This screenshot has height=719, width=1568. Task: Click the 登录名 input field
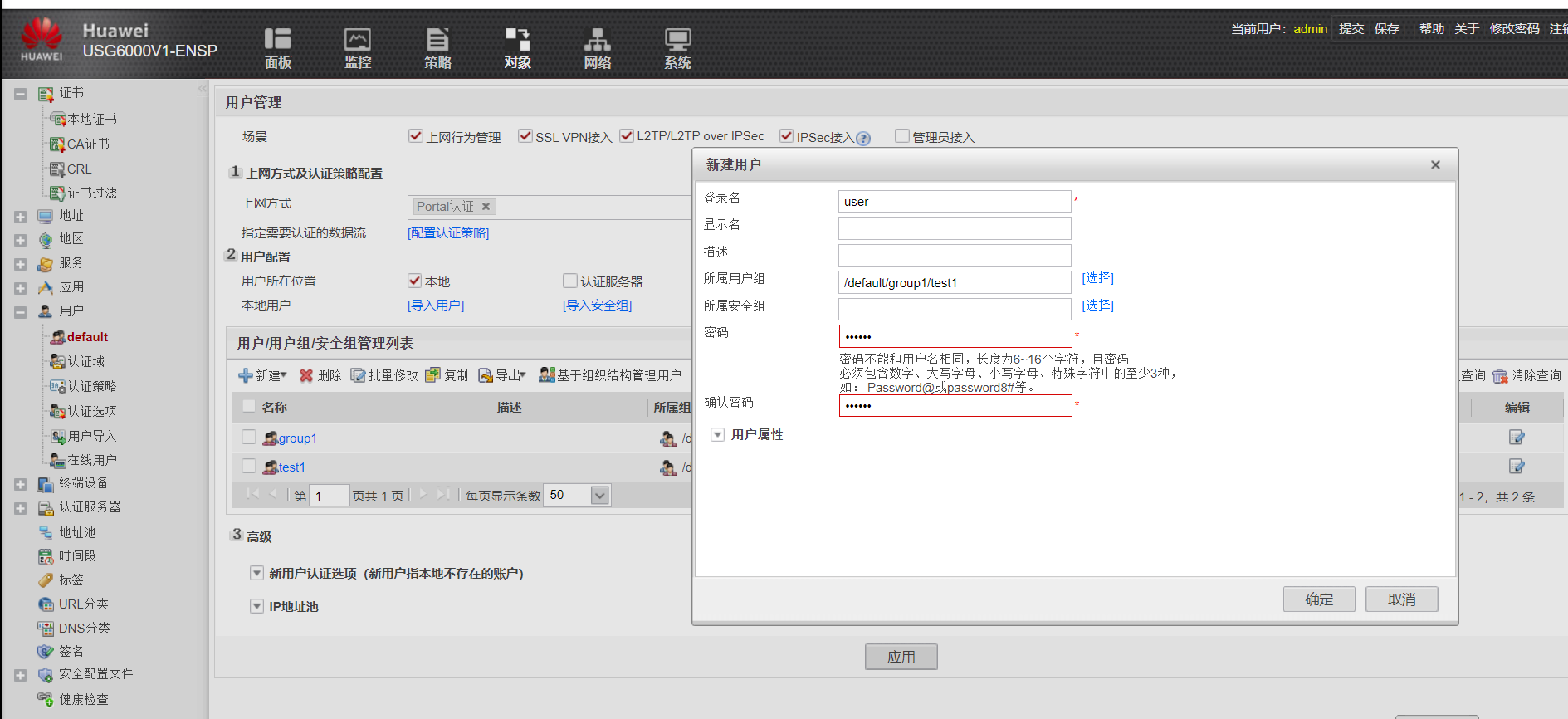click(x=955, y=202)
